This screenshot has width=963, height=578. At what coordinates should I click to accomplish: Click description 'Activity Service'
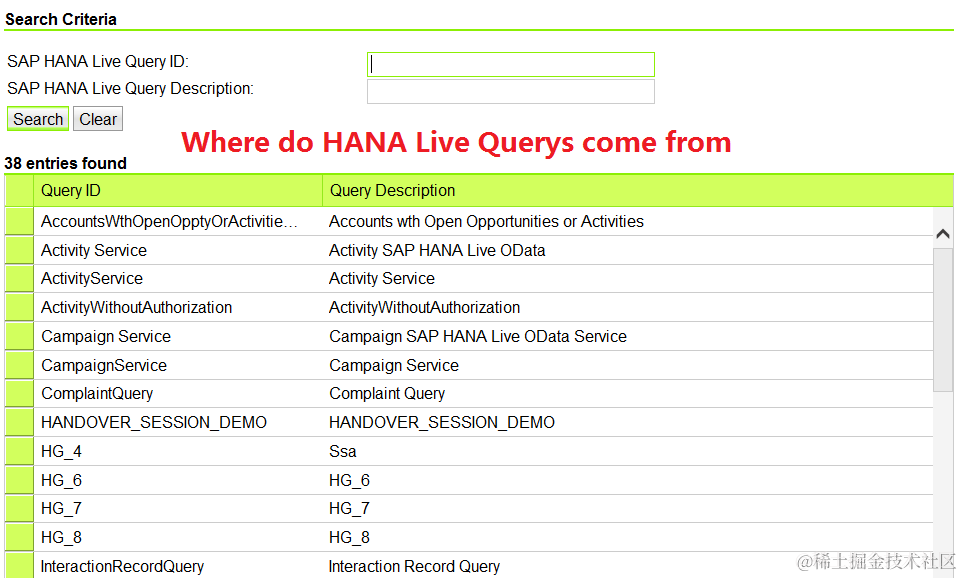click(x=382, y=278)
